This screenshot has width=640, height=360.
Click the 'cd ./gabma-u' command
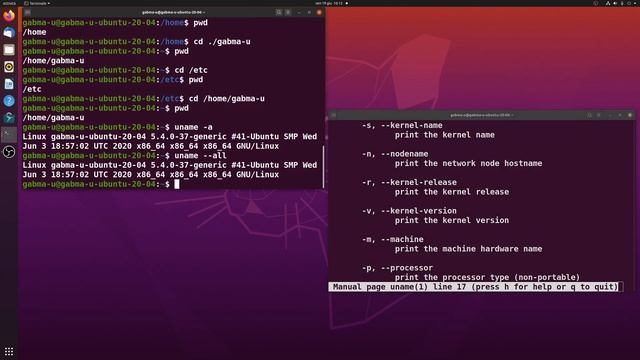click(x=222, y=41)
